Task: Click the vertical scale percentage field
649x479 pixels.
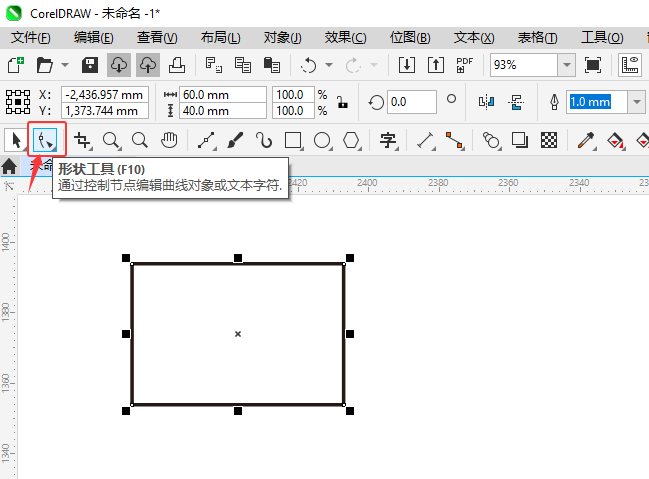Action: [x=293, y=111]
